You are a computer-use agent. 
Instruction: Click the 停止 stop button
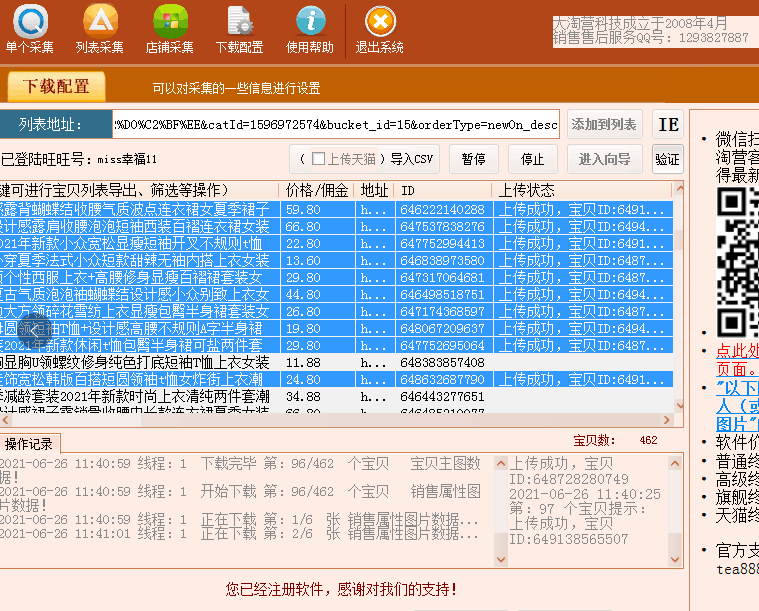(532, 159)
